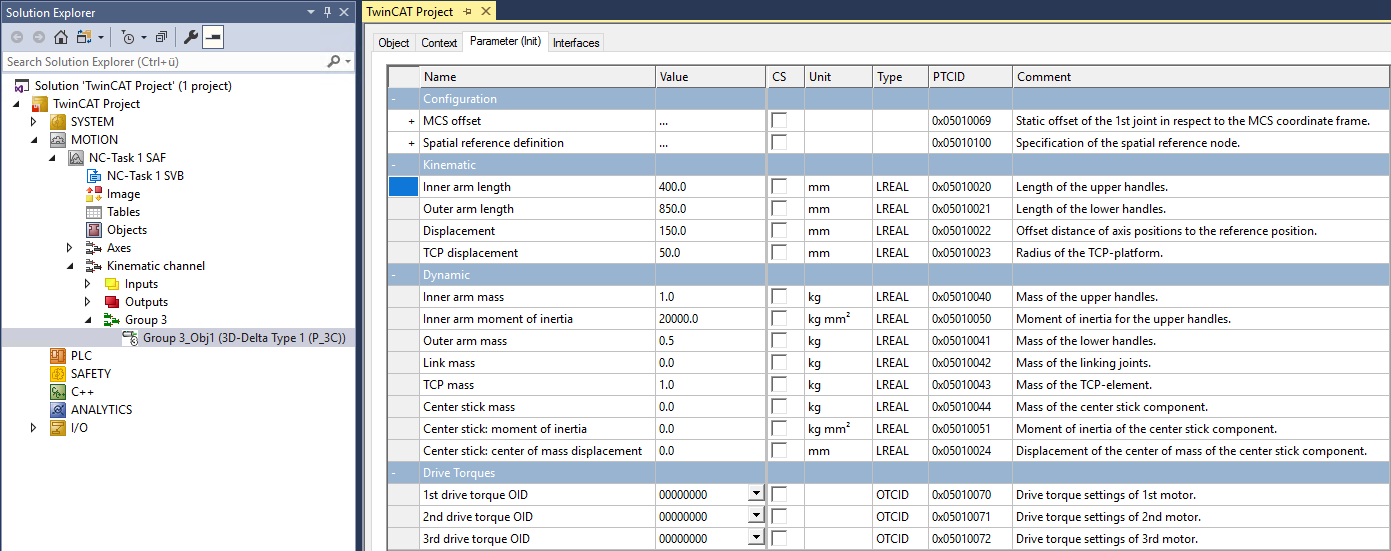Open Solution Explorer window position dropdown arrow
The height and width of the screenshot is (551, 1391).
(x=311, y=11)
